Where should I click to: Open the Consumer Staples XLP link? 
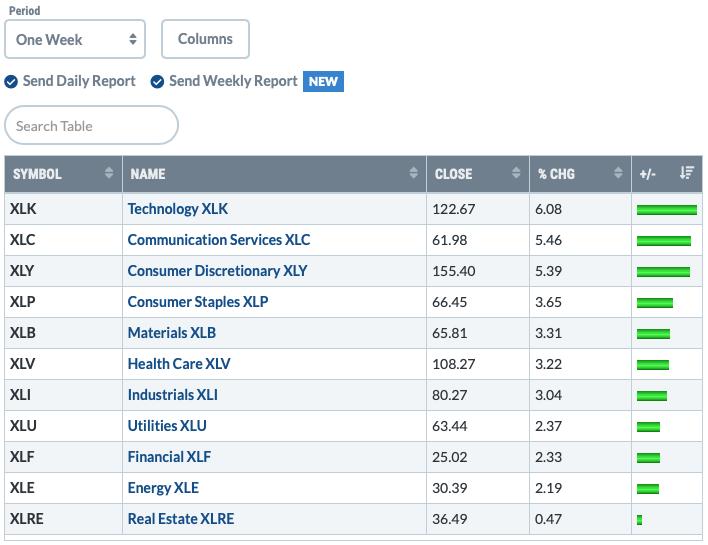click(198, 302)
